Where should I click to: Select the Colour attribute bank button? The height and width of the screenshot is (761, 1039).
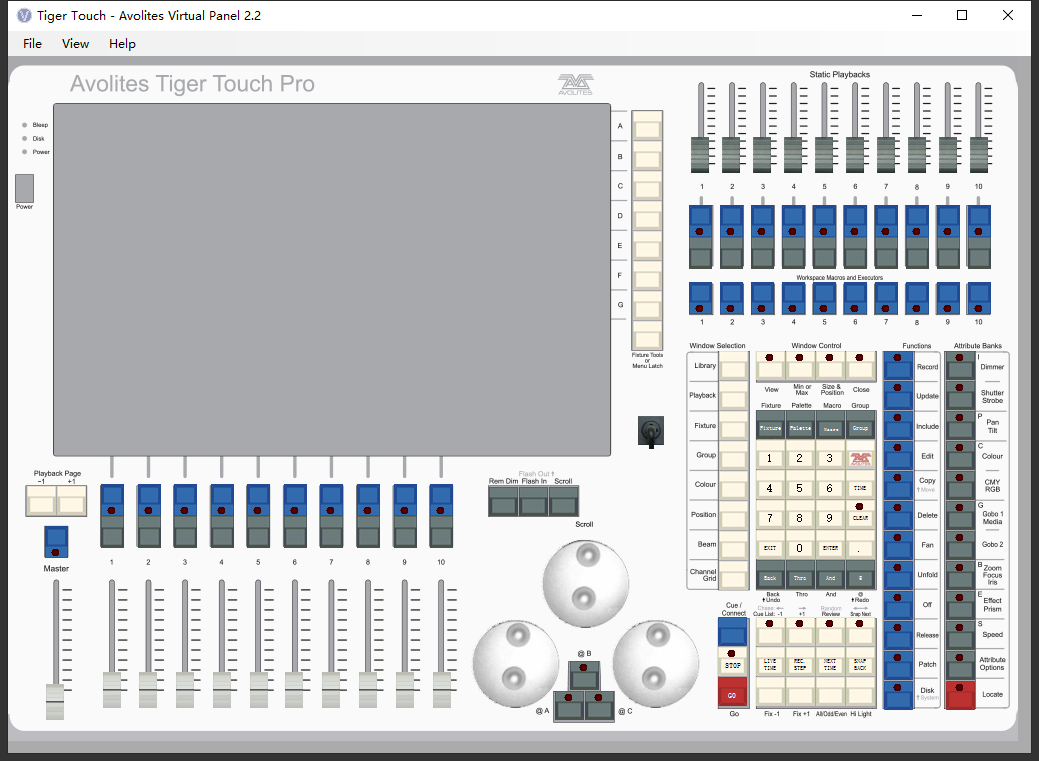point(959,455)
